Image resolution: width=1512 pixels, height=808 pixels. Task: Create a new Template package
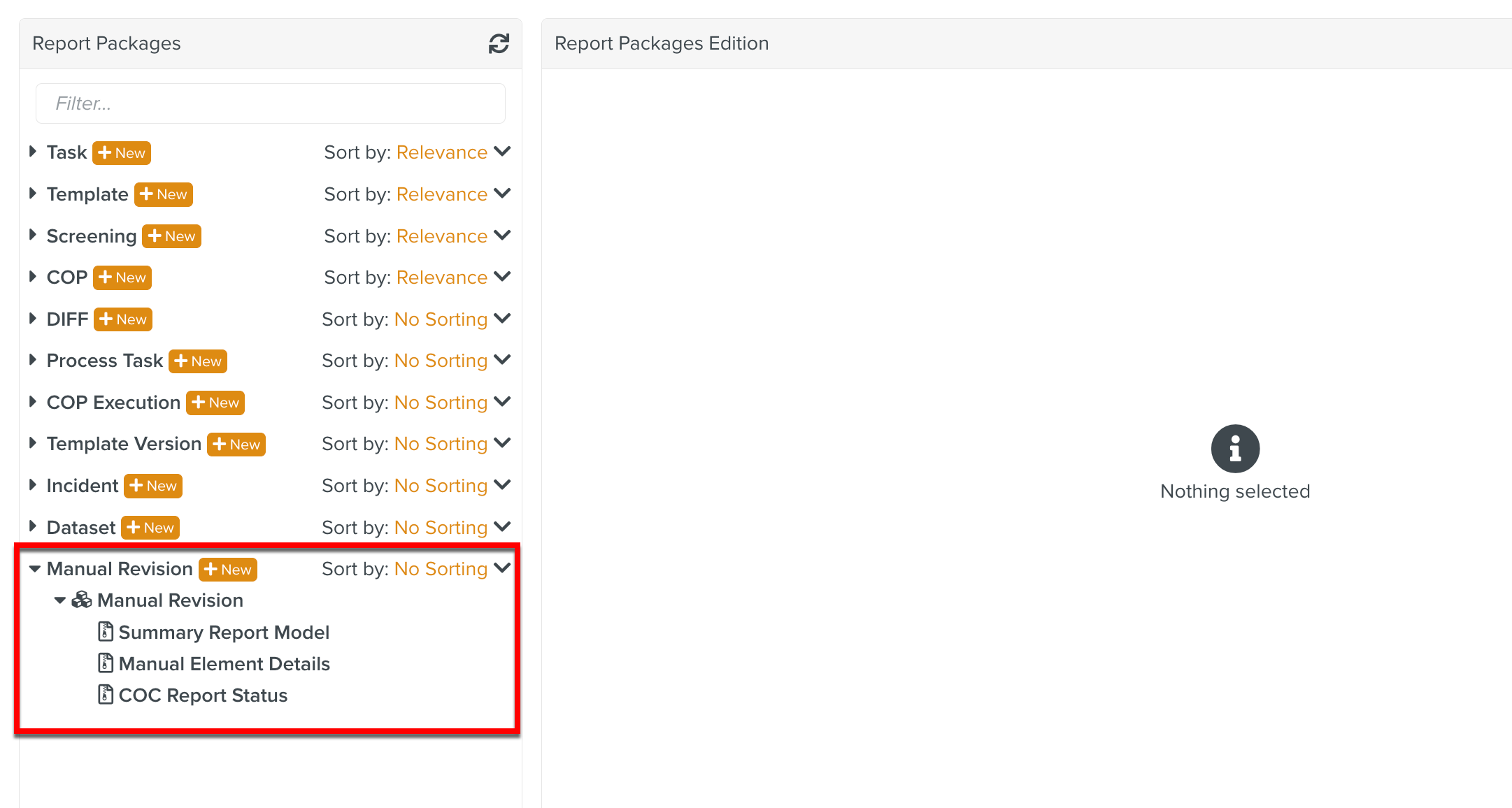pyautogui.click(x=164, y=194)
